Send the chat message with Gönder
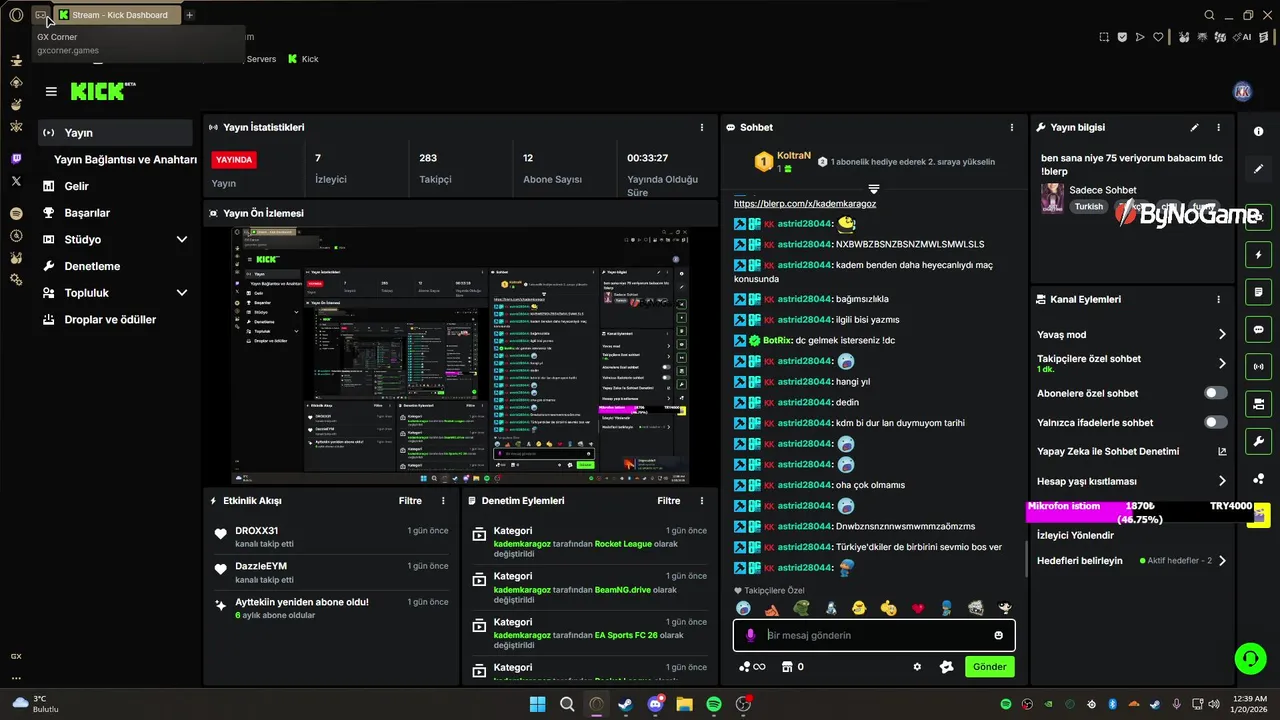The width and height of the screenshot is (1280, 720). (x=989, y=667)
